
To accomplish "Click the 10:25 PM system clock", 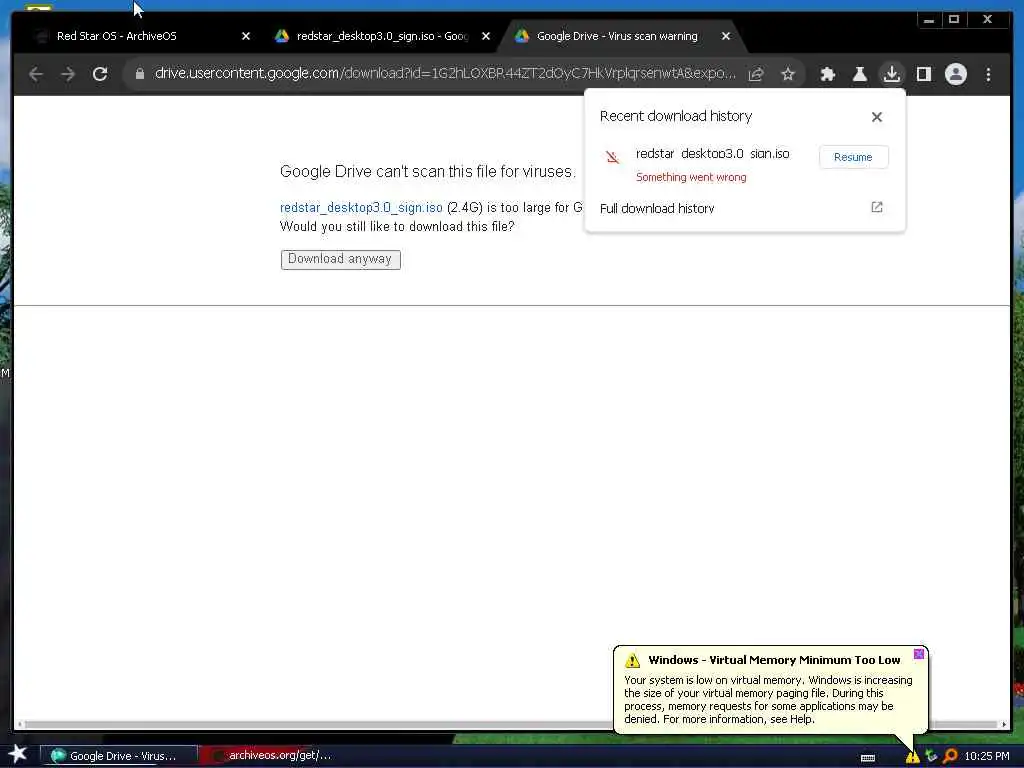I will pyautogui.click(x=987, y=756).
